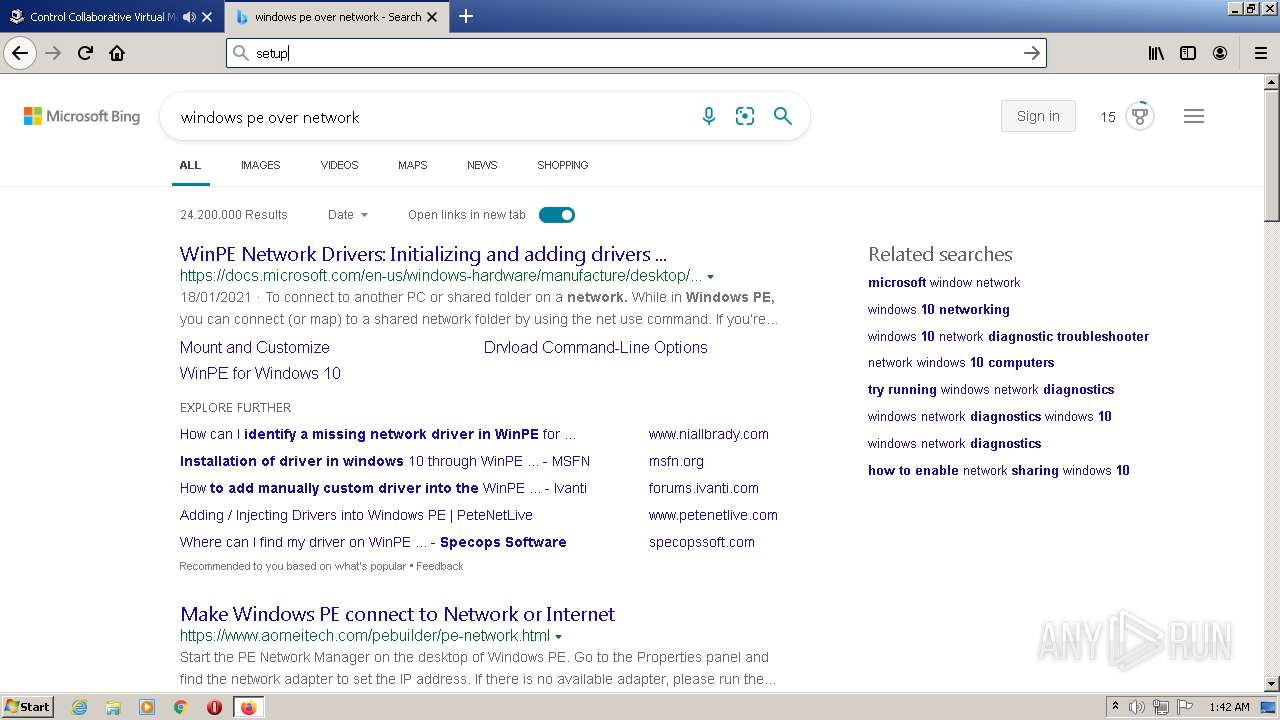Expand the aomeitech.com URL dropdown arrow

(x=559, y=636)
